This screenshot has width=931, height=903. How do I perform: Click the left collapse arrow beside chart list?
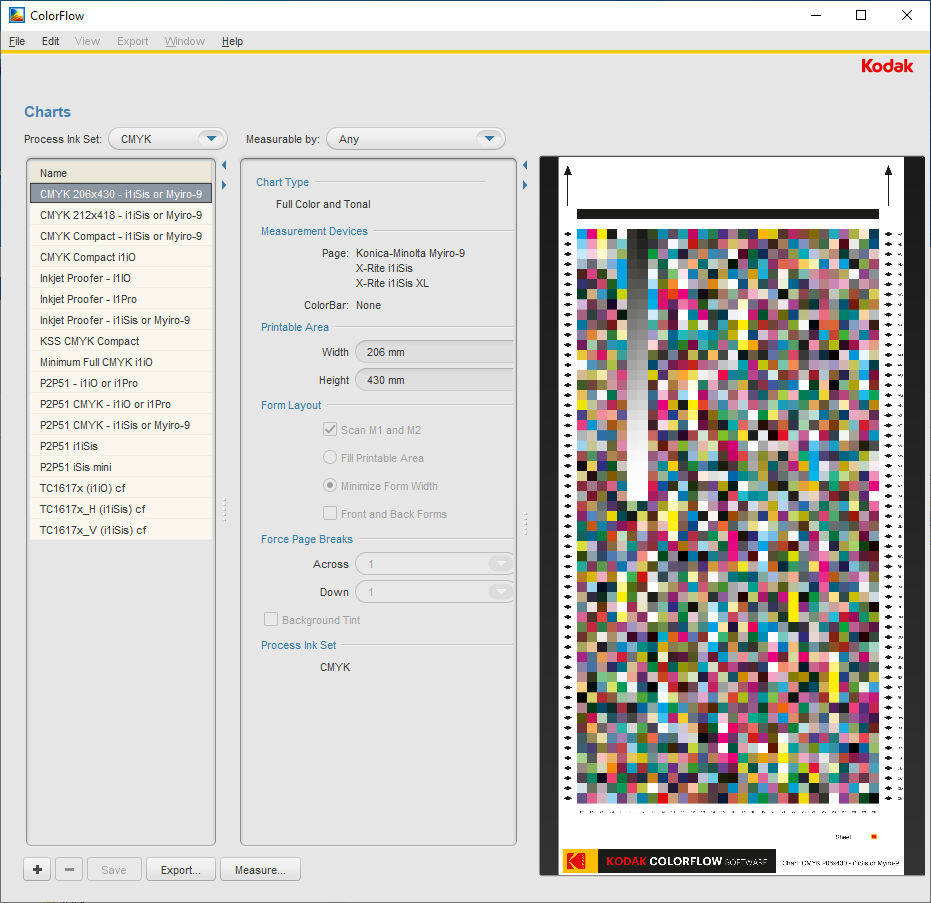pos(223,165)
